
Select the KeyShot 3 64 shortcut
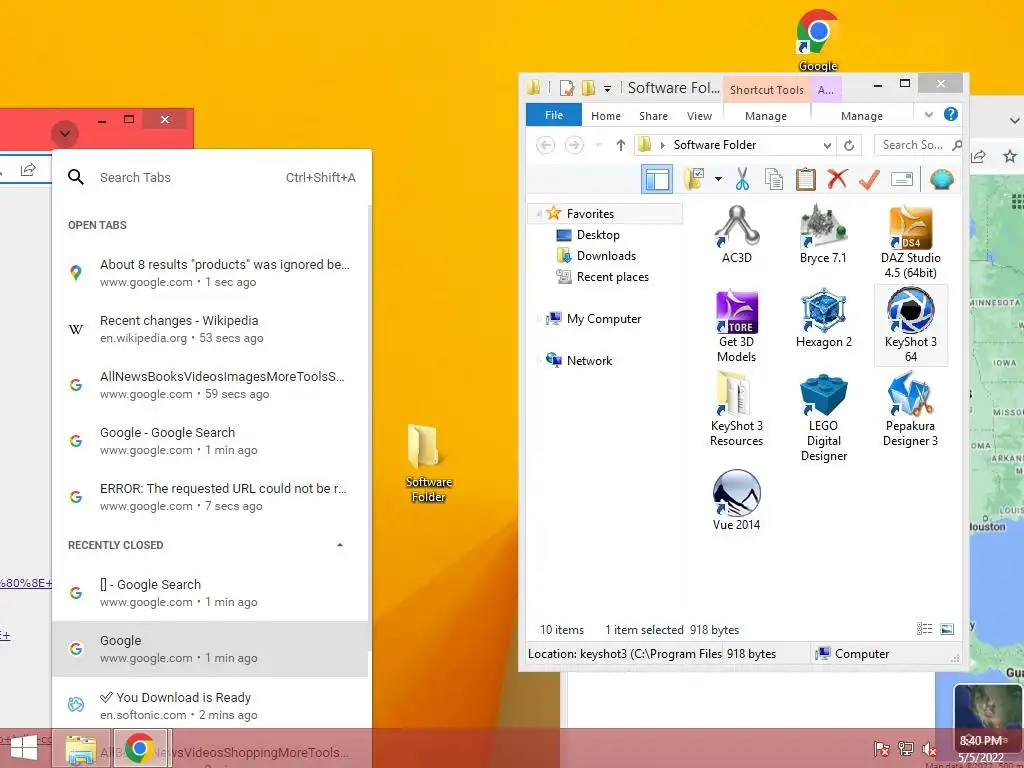[x=910, y=325]
